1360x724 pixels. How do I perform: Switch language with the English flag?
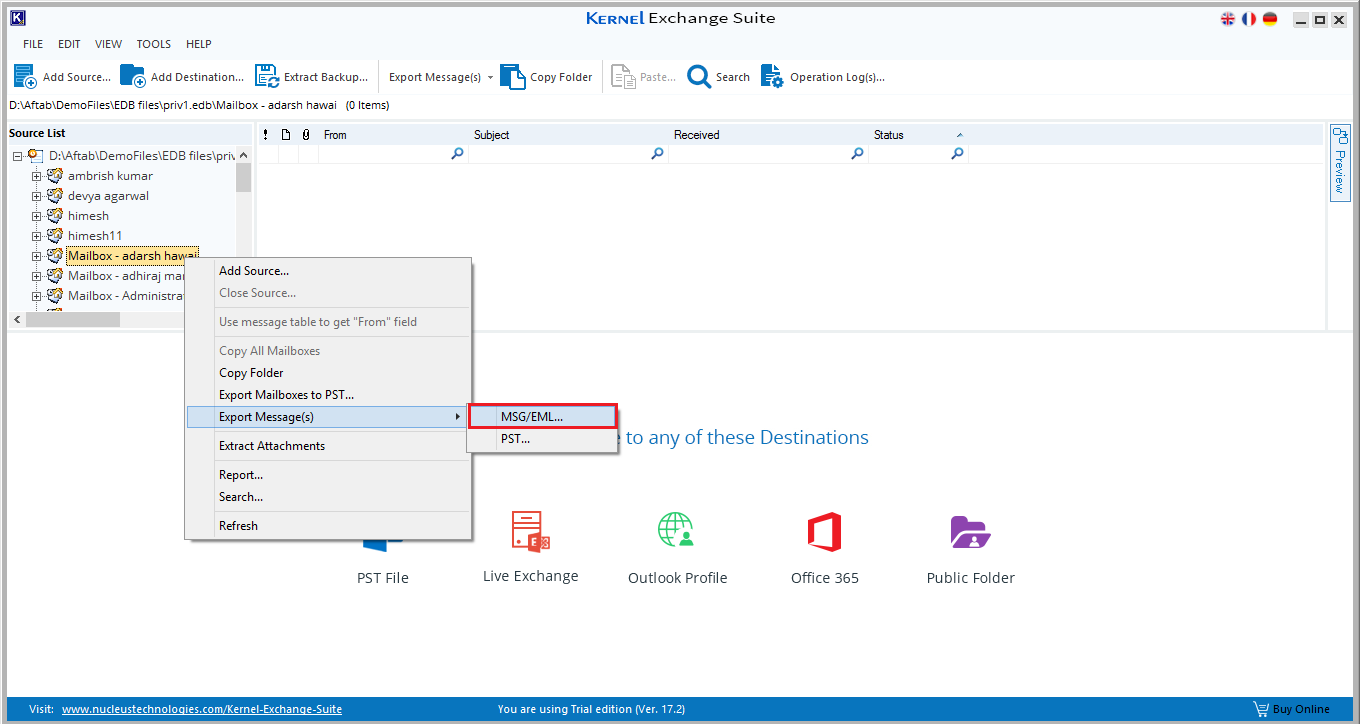[x=1228, y=18]
